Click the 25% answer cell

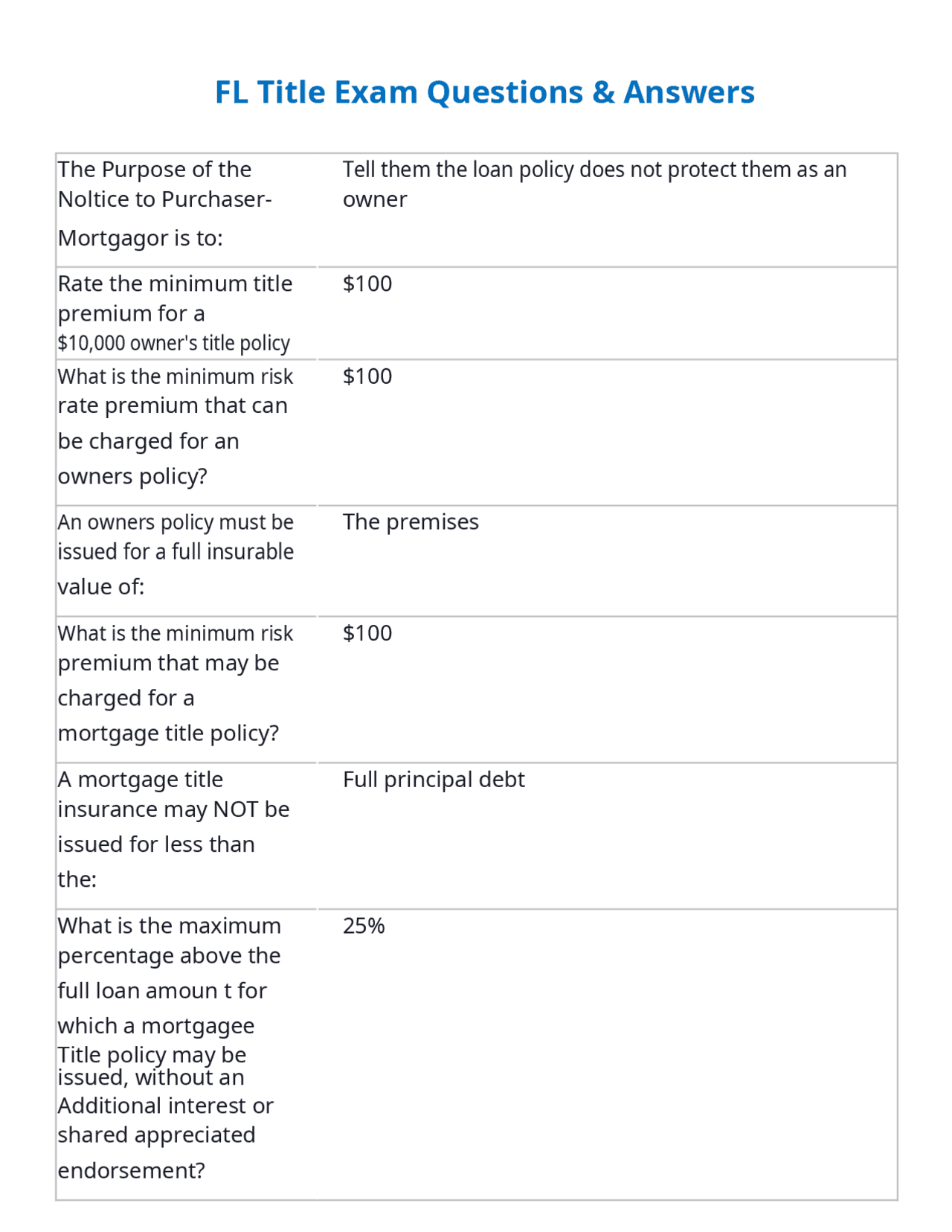click(x=364, y=925)
